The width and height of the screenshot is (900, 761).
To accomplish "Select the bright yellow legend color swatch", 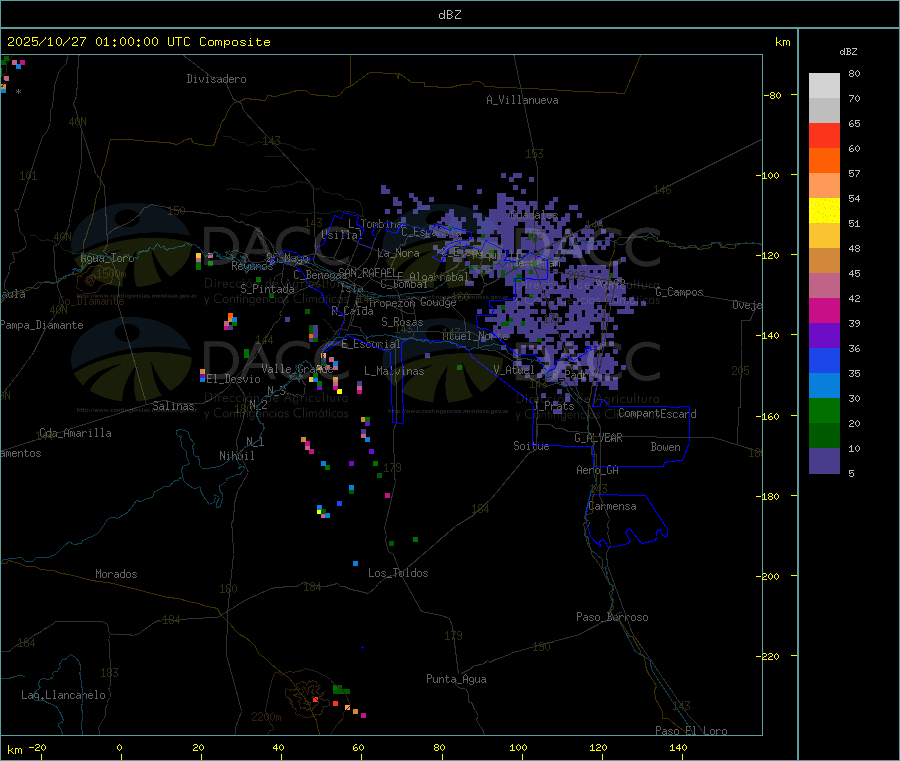I will tap(824, 210).
